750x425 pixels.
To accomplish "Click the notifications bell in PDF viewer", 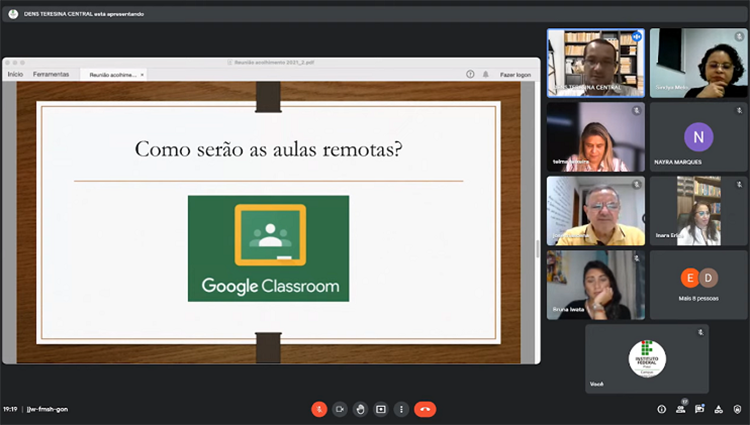I will point(485,74).
